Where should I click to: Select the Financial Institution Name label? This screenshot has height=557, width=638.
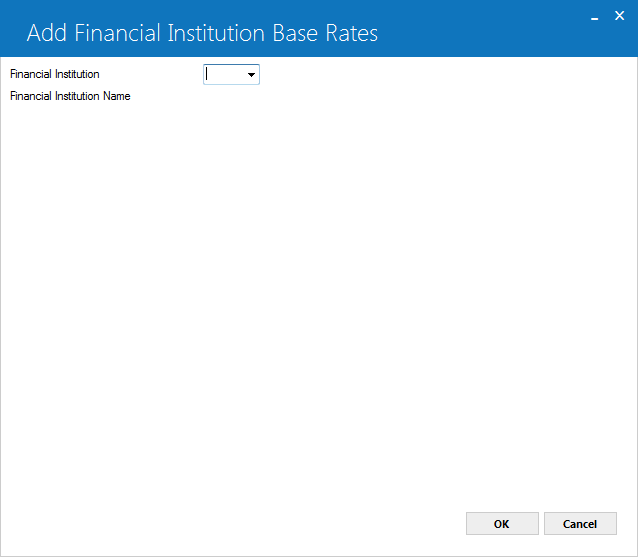(70, 96)
